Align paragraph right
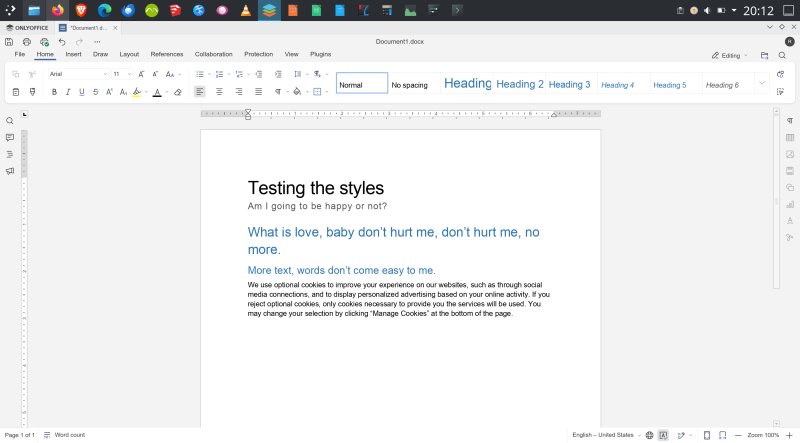The image size is (800, 443). (x=239, y=92)
